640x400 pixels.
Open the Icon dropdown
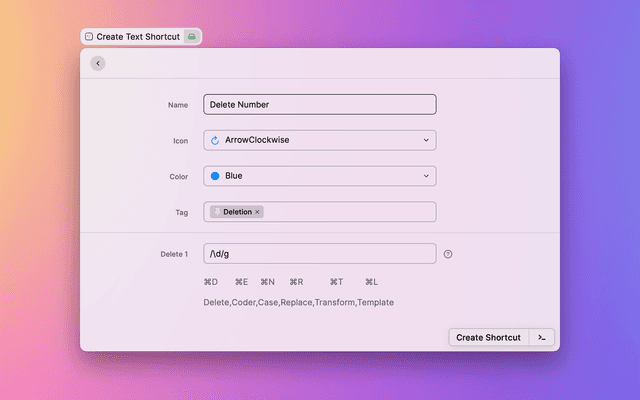pos(320,140)
